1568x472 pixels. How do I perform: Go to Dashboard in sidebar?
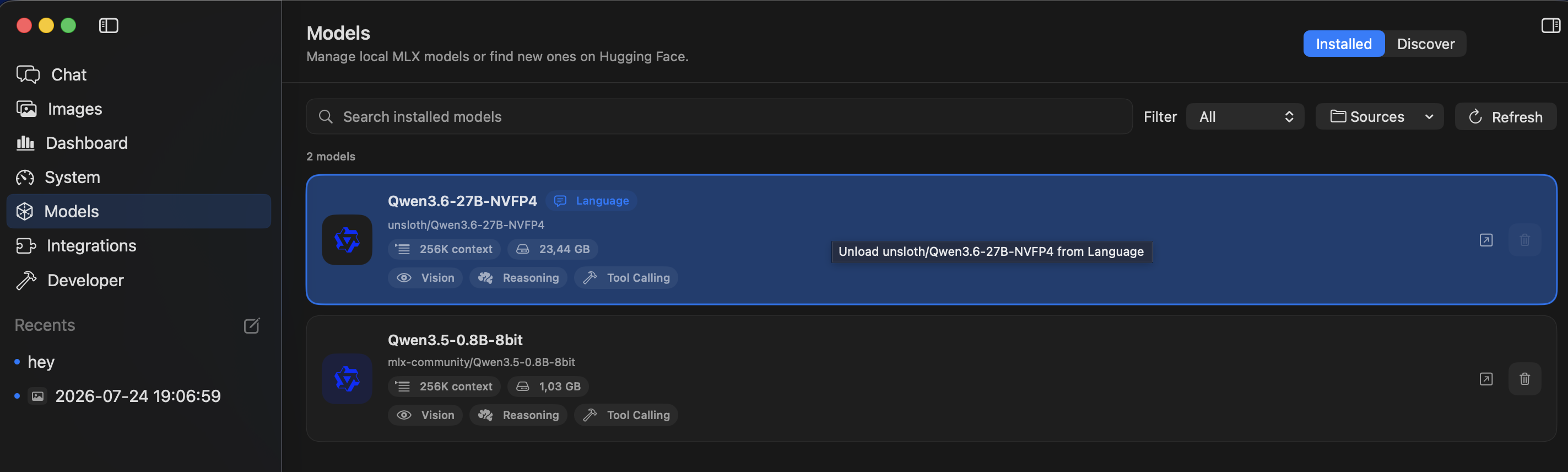click(139, 142)
